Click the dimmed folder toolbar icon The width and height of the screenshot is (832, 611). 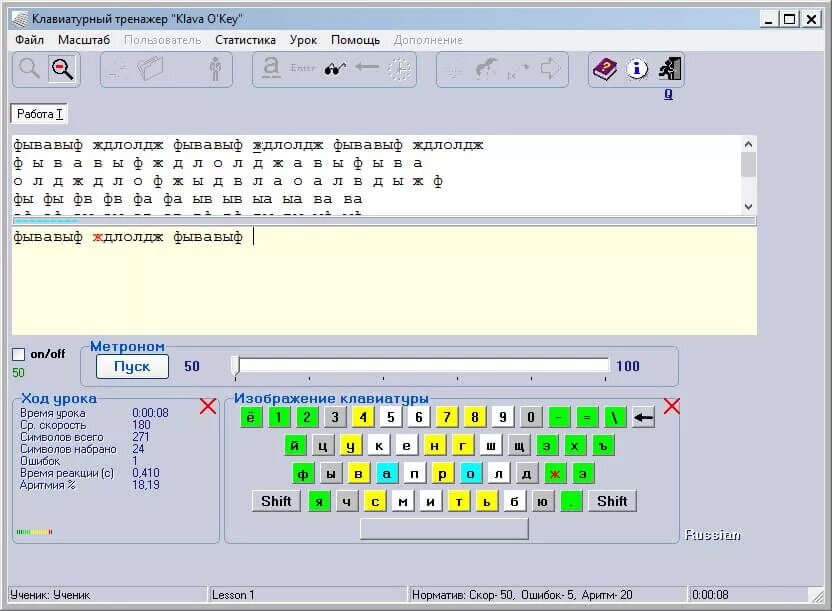(150, 69)
